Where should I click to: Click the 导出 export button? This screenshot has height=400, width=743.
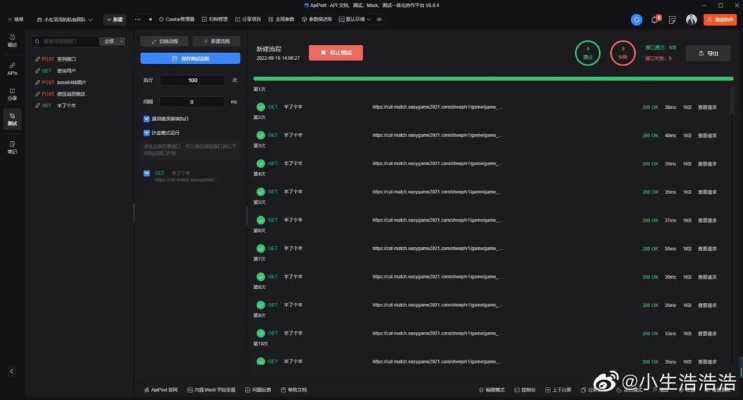click(x=708, y=53)
